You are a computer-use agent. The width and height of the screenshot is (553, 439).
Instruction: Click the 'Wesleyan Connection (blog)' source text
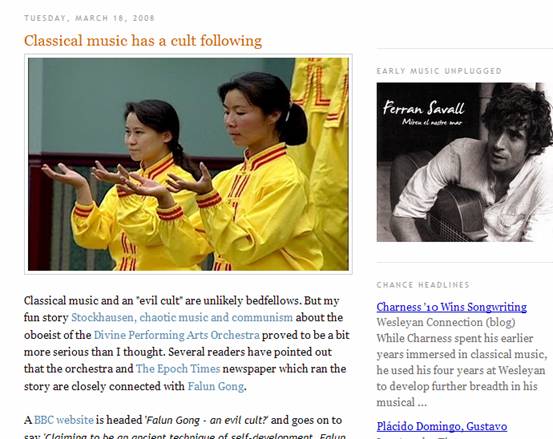[446, 322]
